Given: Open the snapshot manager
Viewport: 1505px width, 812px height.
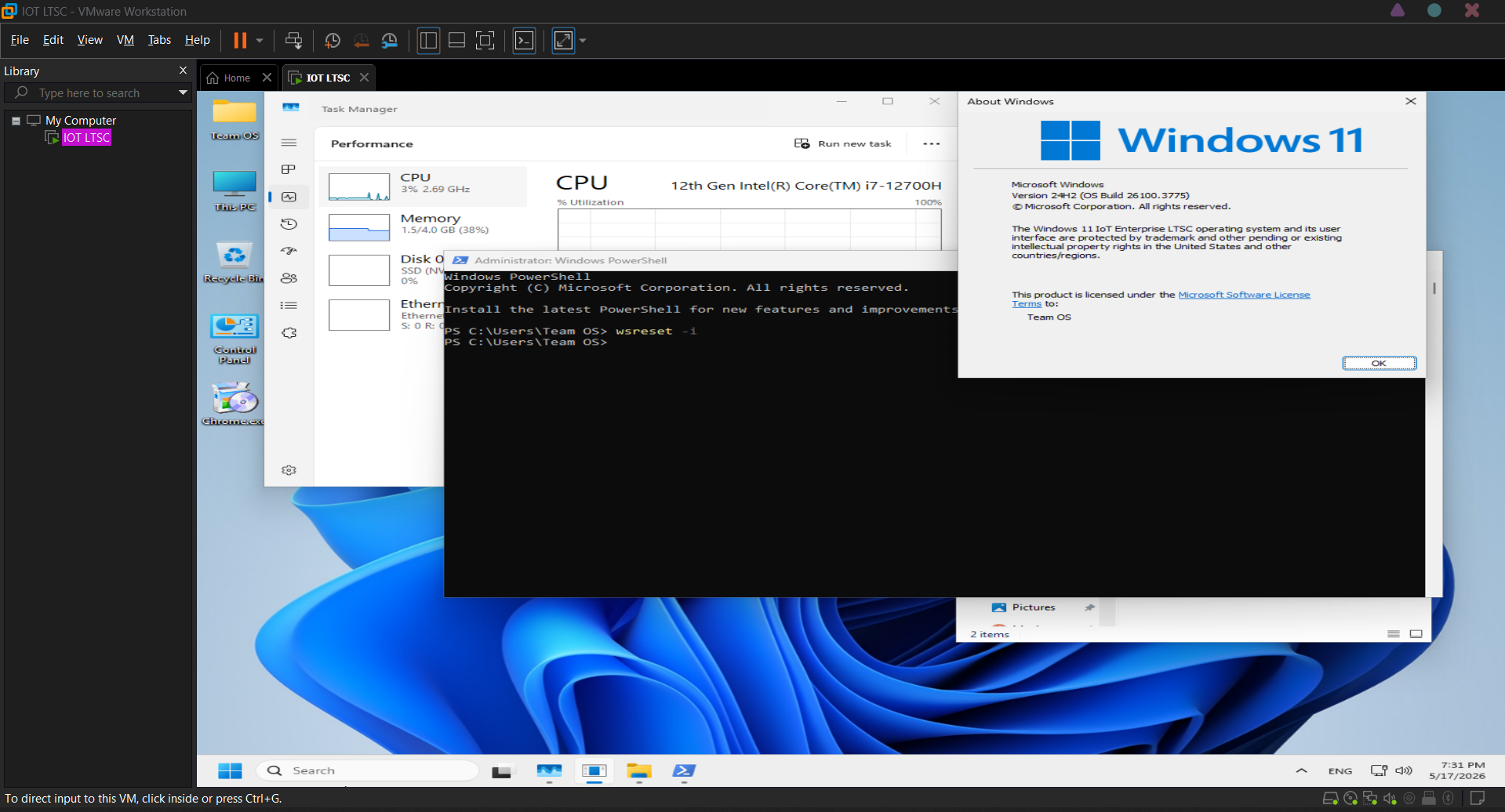Looking at the screenshot, I should 390,40.
